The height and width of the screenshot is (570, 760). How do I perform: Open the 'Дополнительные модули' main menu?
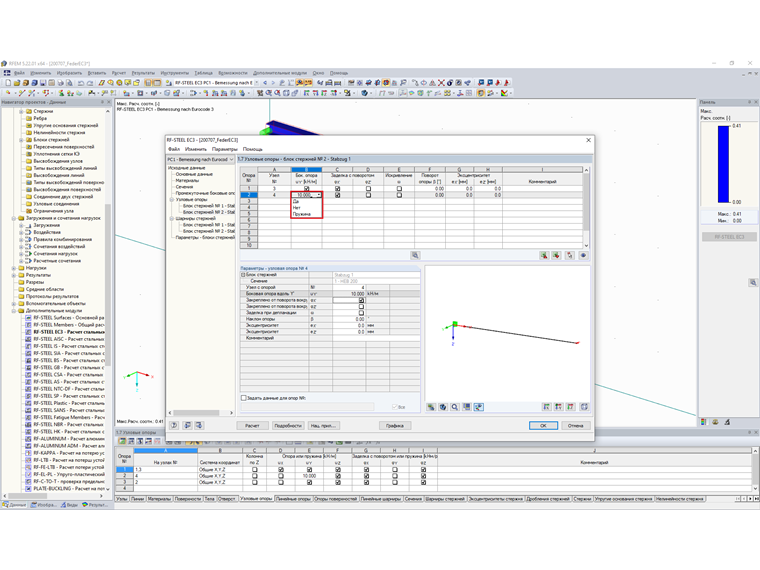click(280, 73)
